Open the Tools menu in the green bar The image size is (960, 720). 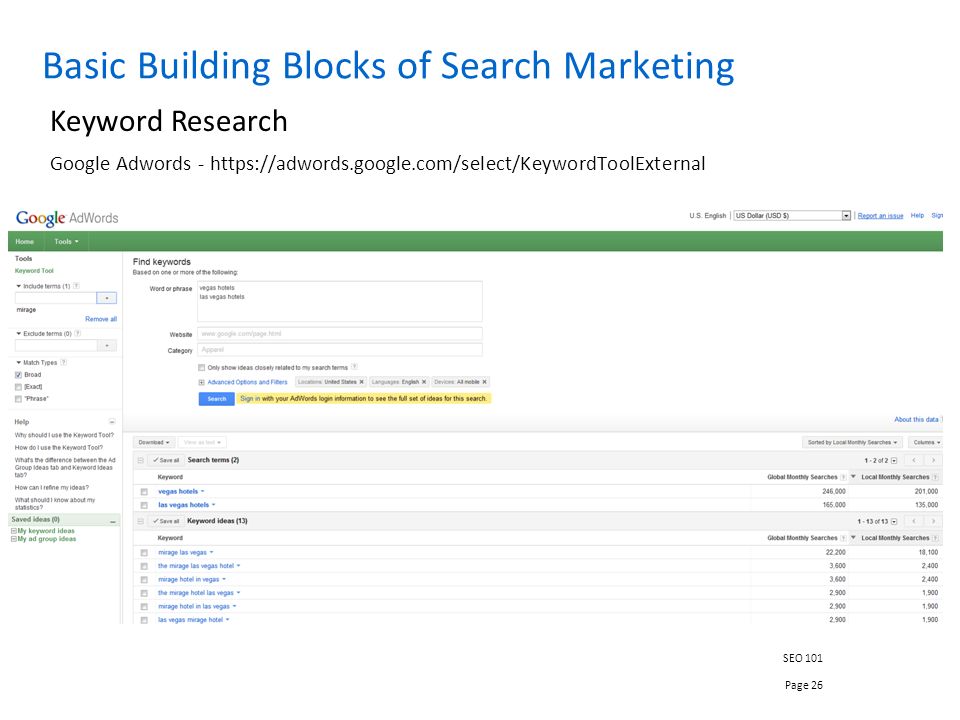click(x=66, y=242)
